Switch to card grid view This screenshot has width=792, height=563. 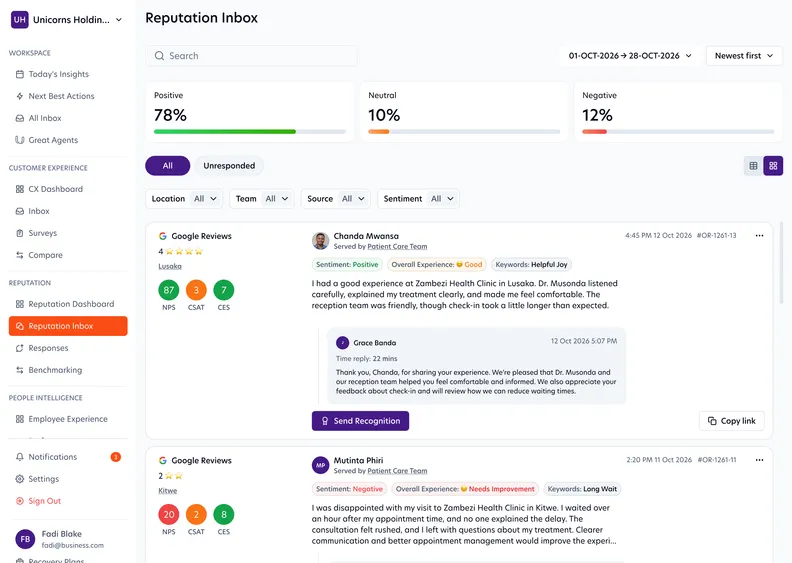click(773, 166)
